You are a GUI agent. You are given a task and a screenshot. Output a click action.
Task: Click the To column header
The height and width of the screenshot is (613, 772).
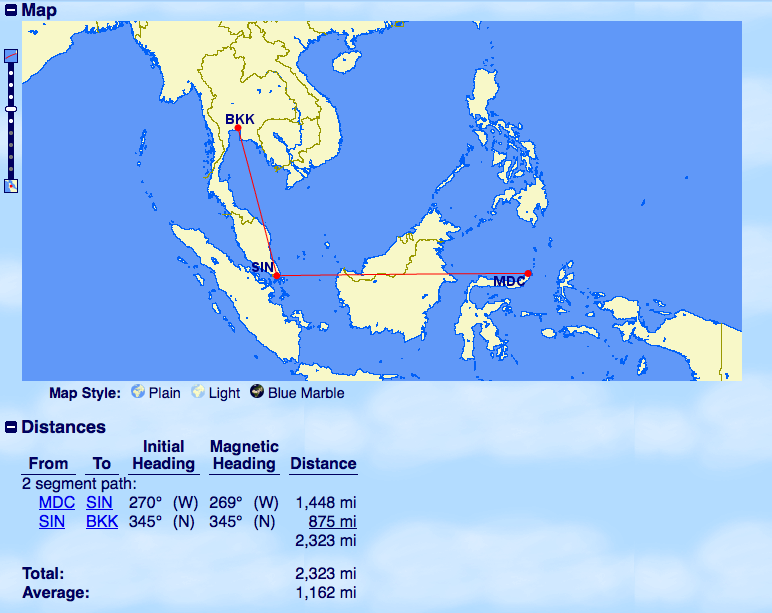[x=101, y=463]
